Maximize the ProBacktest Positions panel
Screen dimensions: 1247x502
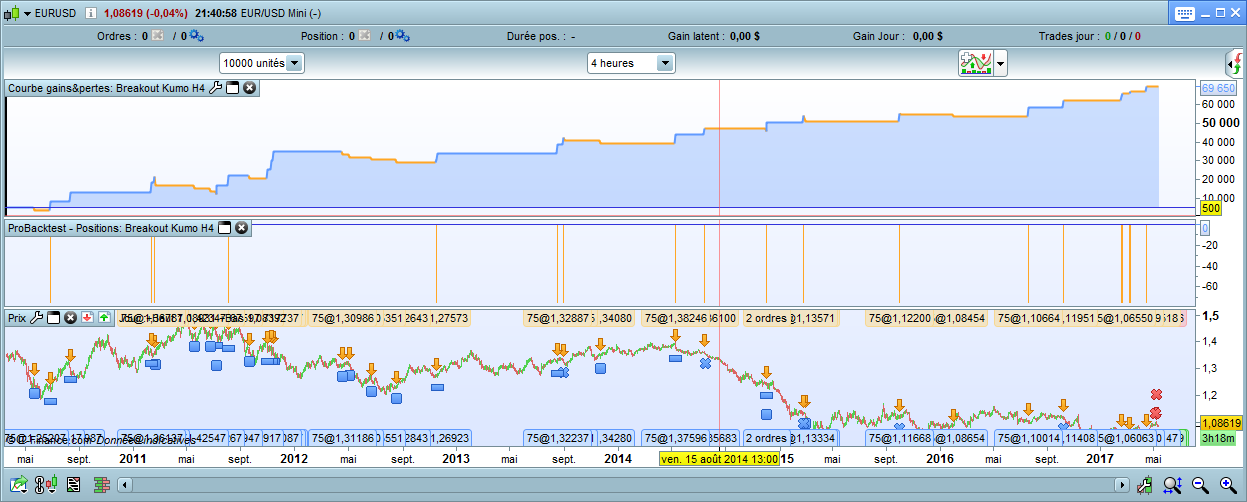click(x=225, y=228)
